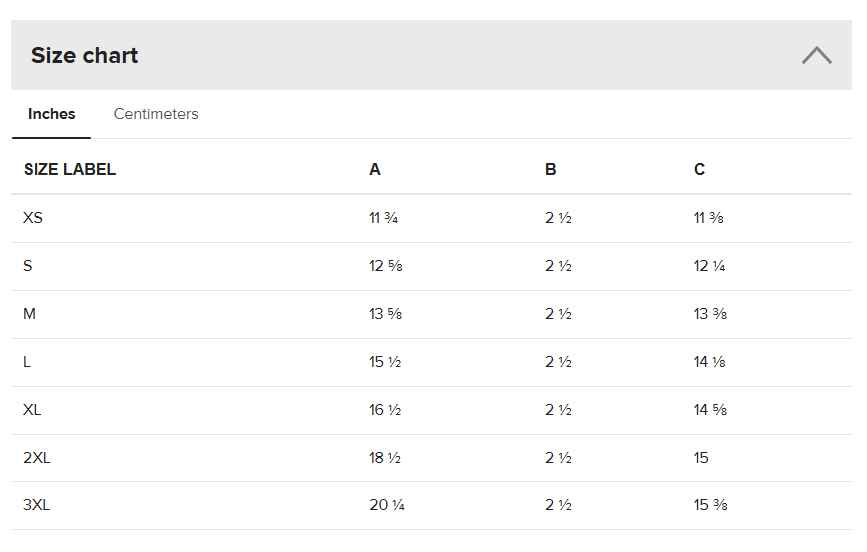Click the 12 ¼ value in S row
Screen dimensions: 867x552
pos(710,266)
